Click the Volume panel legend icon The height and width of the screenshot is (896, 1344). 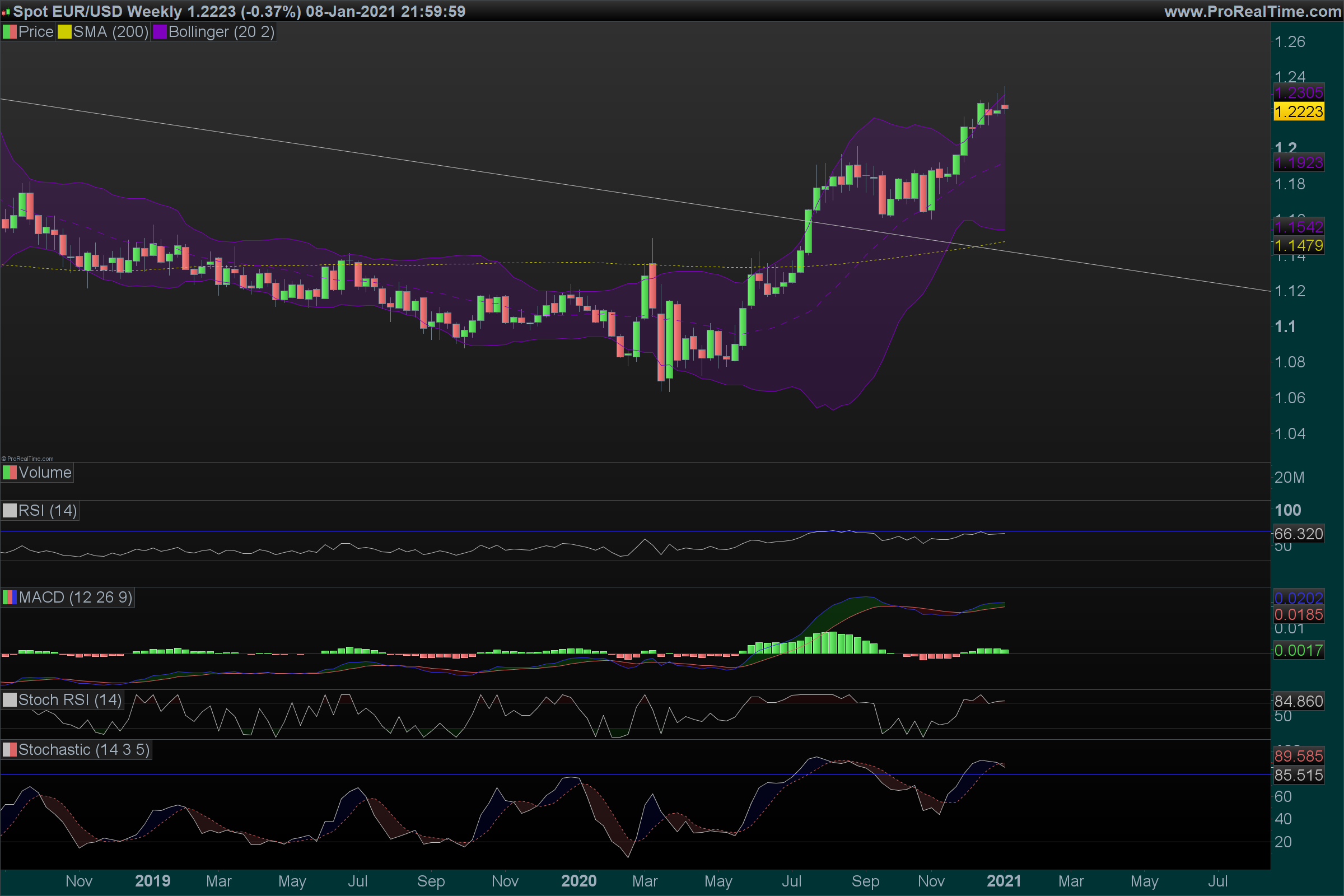click(10, 473)
